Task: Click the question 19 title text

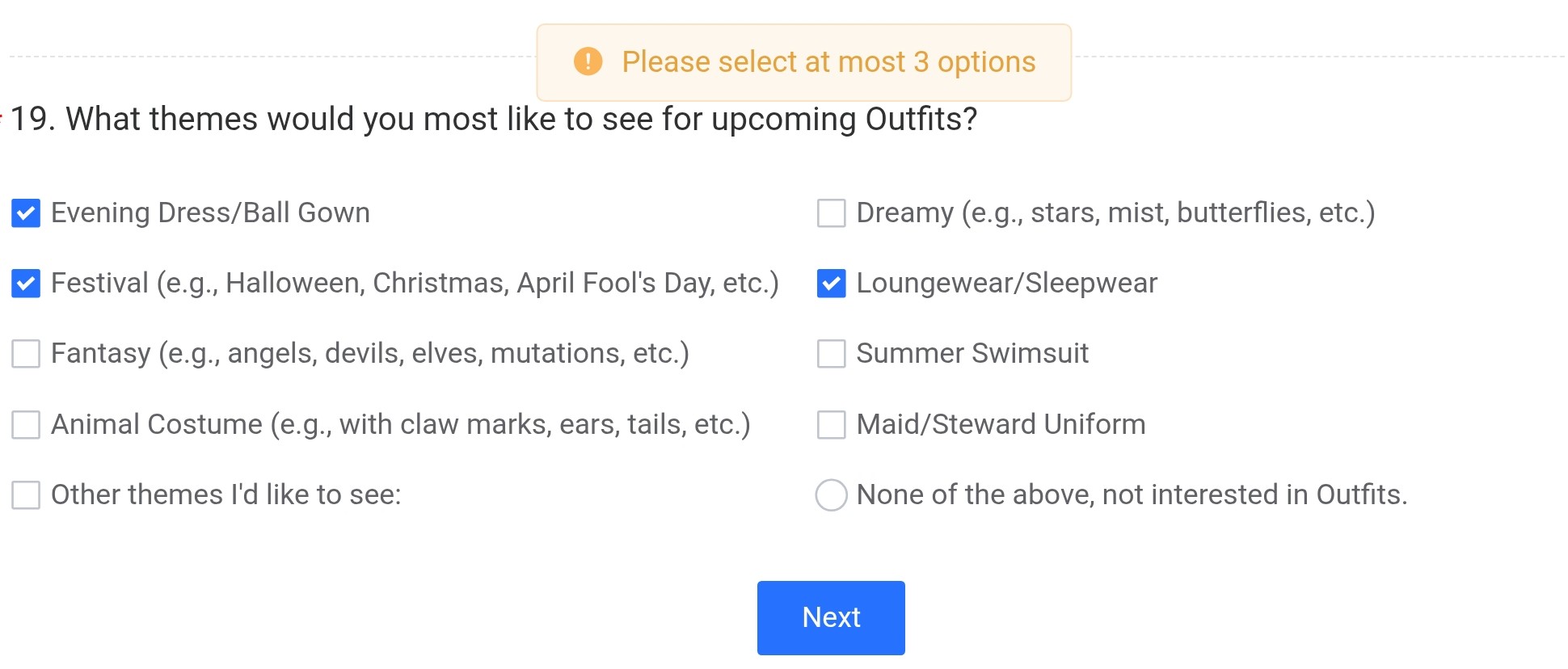Action: click(x=494, y=119)
